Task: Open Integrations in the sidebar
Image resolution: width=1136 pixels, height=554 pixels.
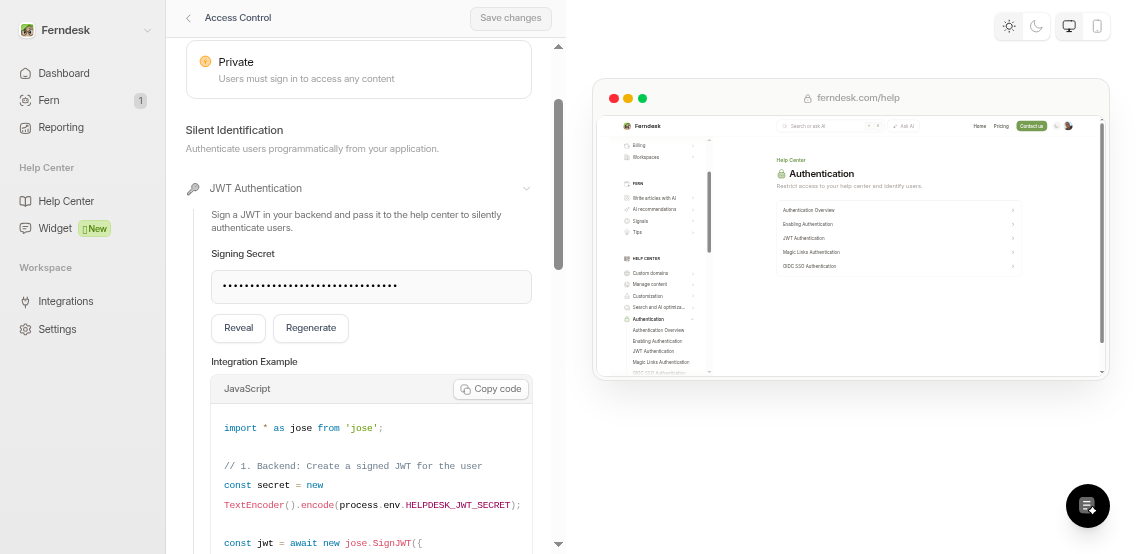Action: click(x=66, y=302)
